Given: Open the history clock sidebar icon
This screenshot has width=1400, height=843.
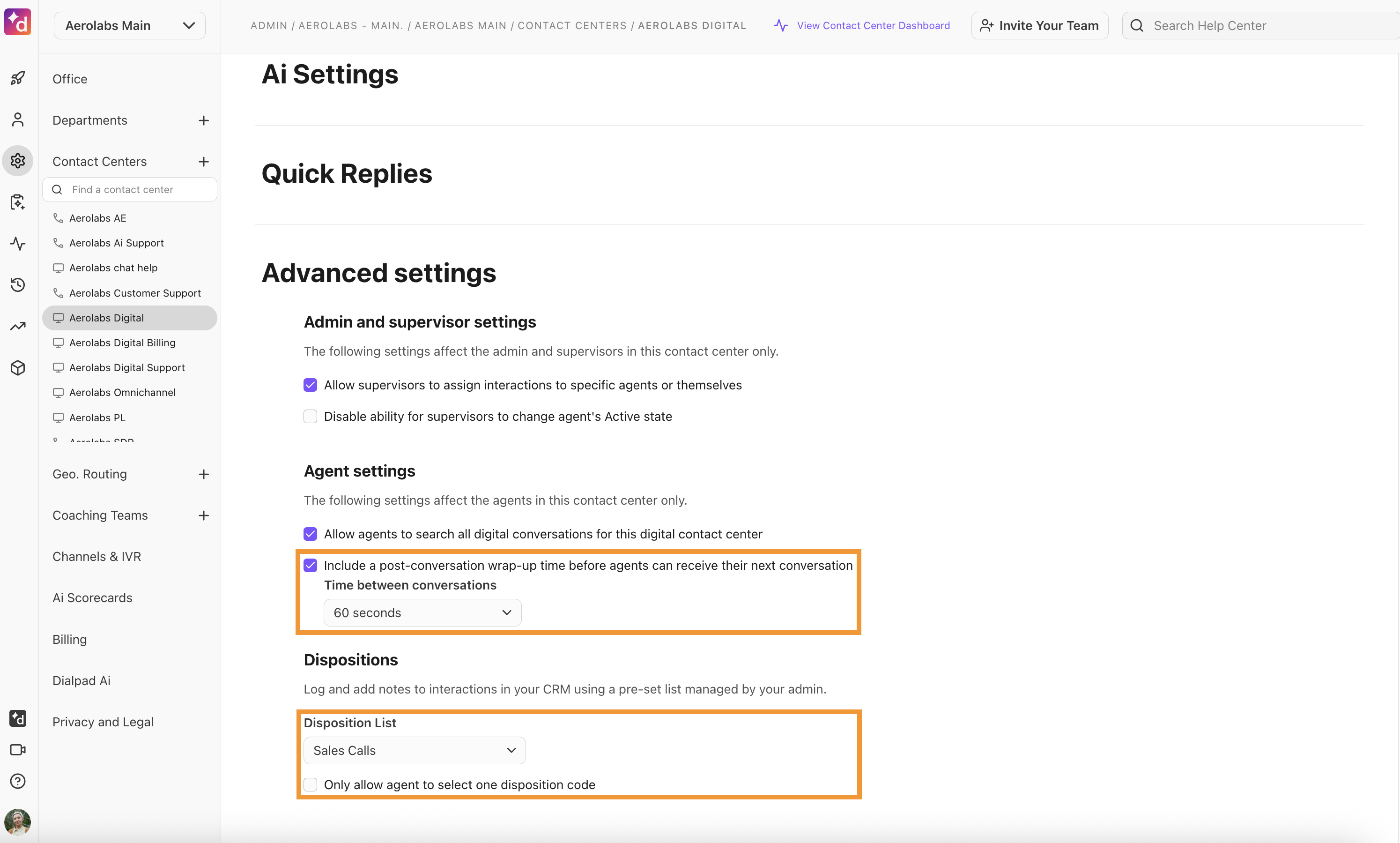Looking at the screenshot, I should (x=18, y=284).
